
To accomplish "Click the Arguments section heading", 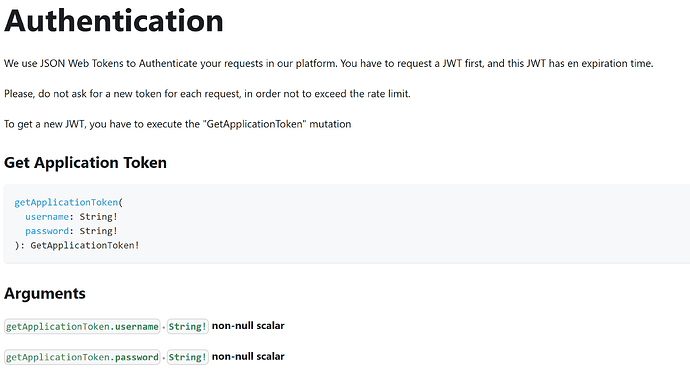I will tap(44, 293).
